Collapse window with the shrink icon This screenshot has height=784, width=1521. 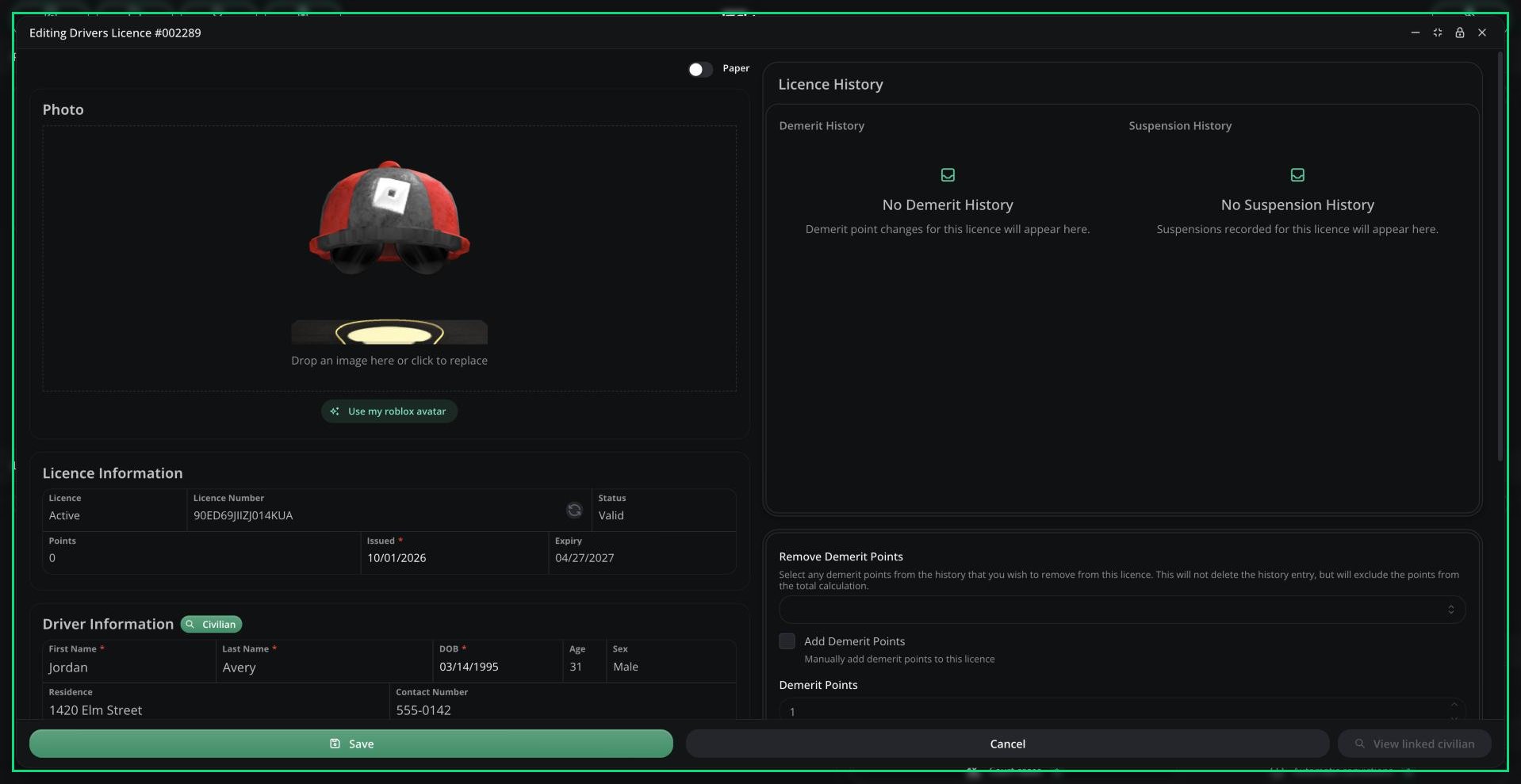coord(1438,33)
